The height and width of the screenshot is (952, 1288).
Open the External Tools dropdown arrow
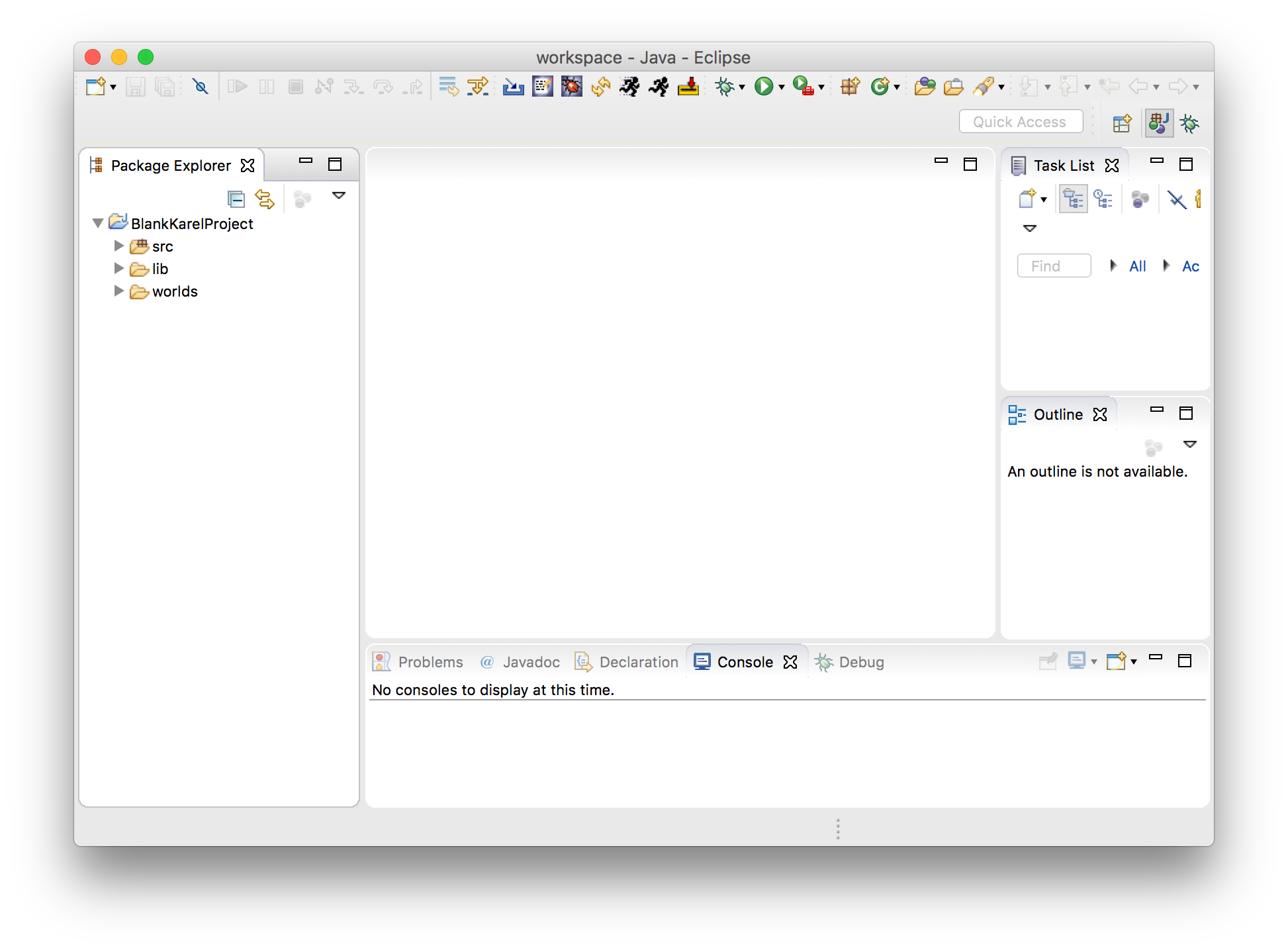click(x=821, y=87)
